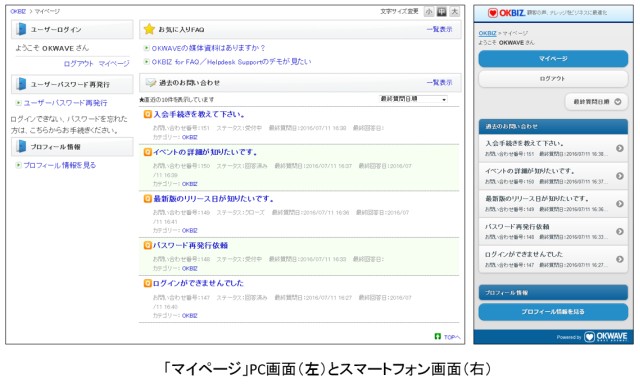Click the green TOPへ arrow icon
The image size is (640, 384).
[438, 336]
